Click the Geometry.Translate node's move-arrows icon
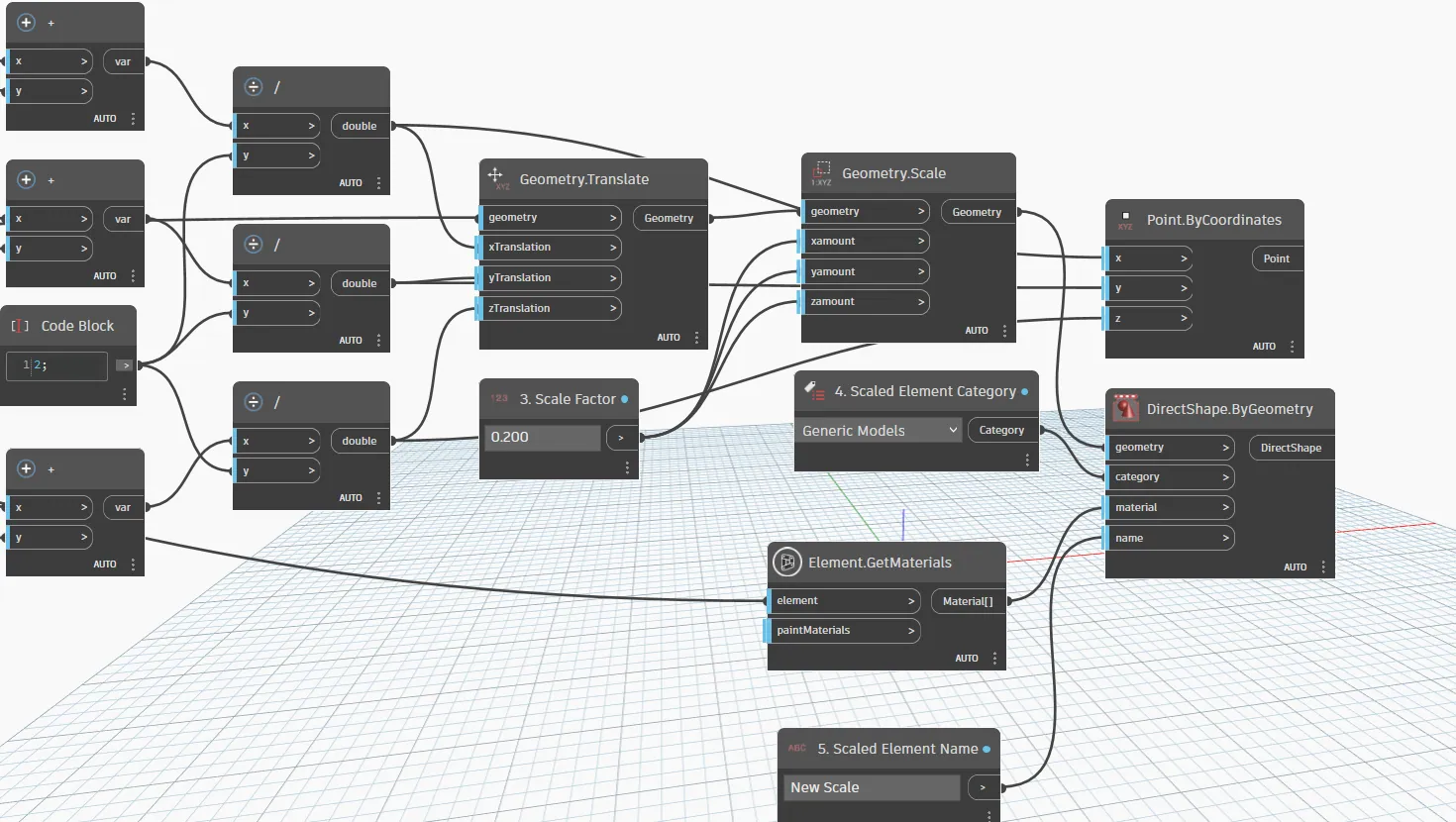Image resolution: width=1456 pixels, height=822 pixels. pos(497,178)
